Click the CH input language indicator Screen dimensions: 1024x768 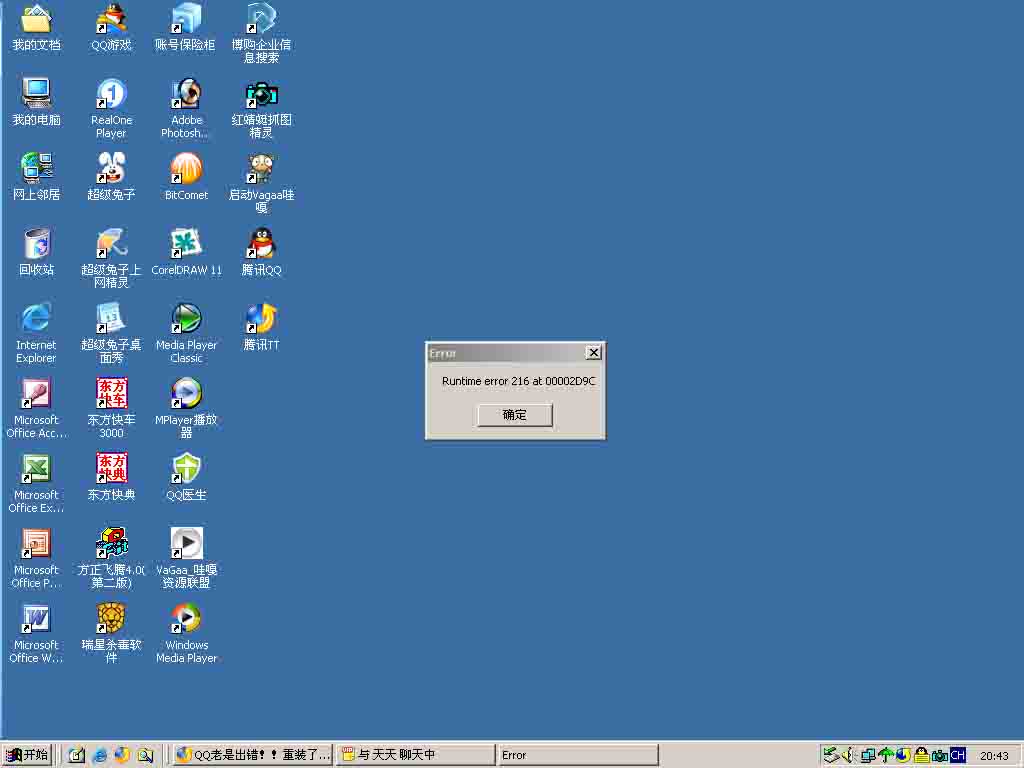(x=958, y=755)
